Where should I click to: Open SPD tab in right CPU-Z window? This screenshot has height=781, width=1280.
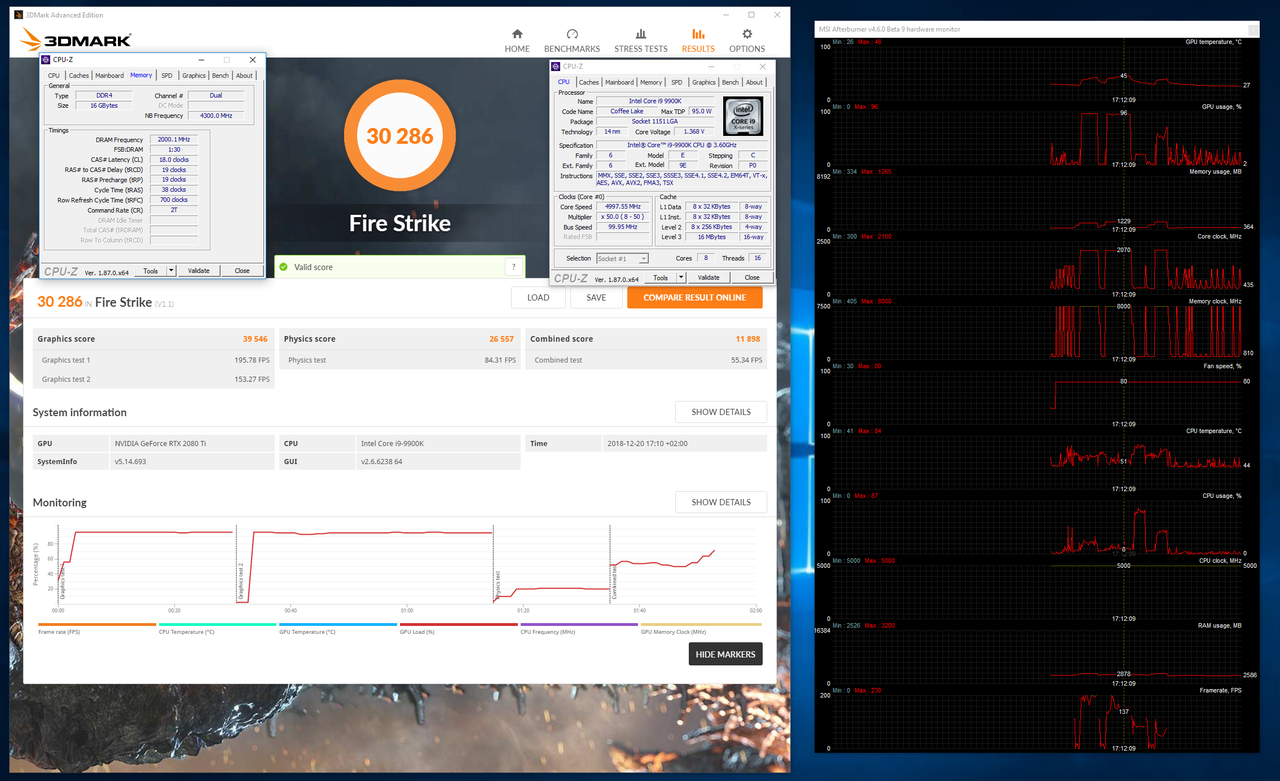click(677, 82)
